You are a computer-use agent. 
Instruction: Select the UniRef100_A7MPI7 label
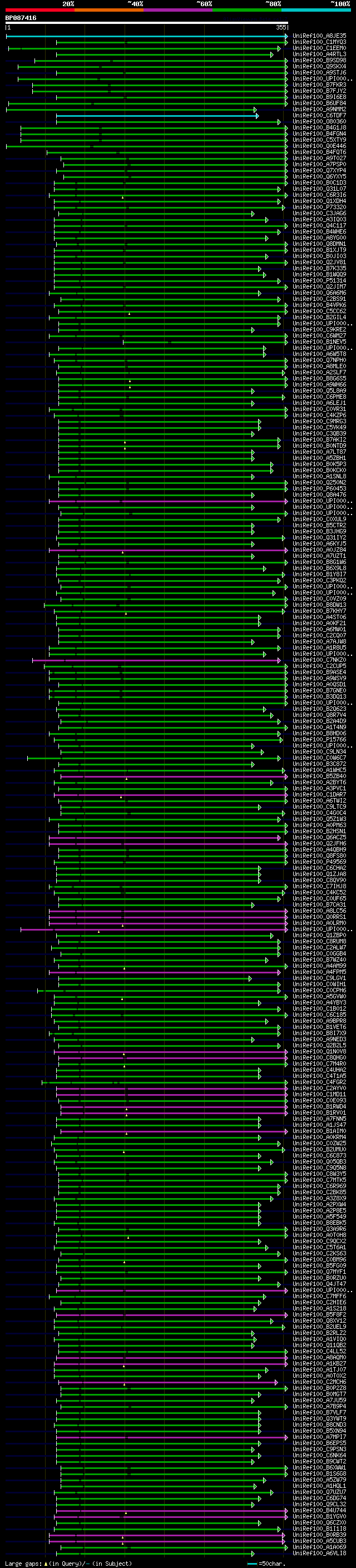coord(319,1437)
